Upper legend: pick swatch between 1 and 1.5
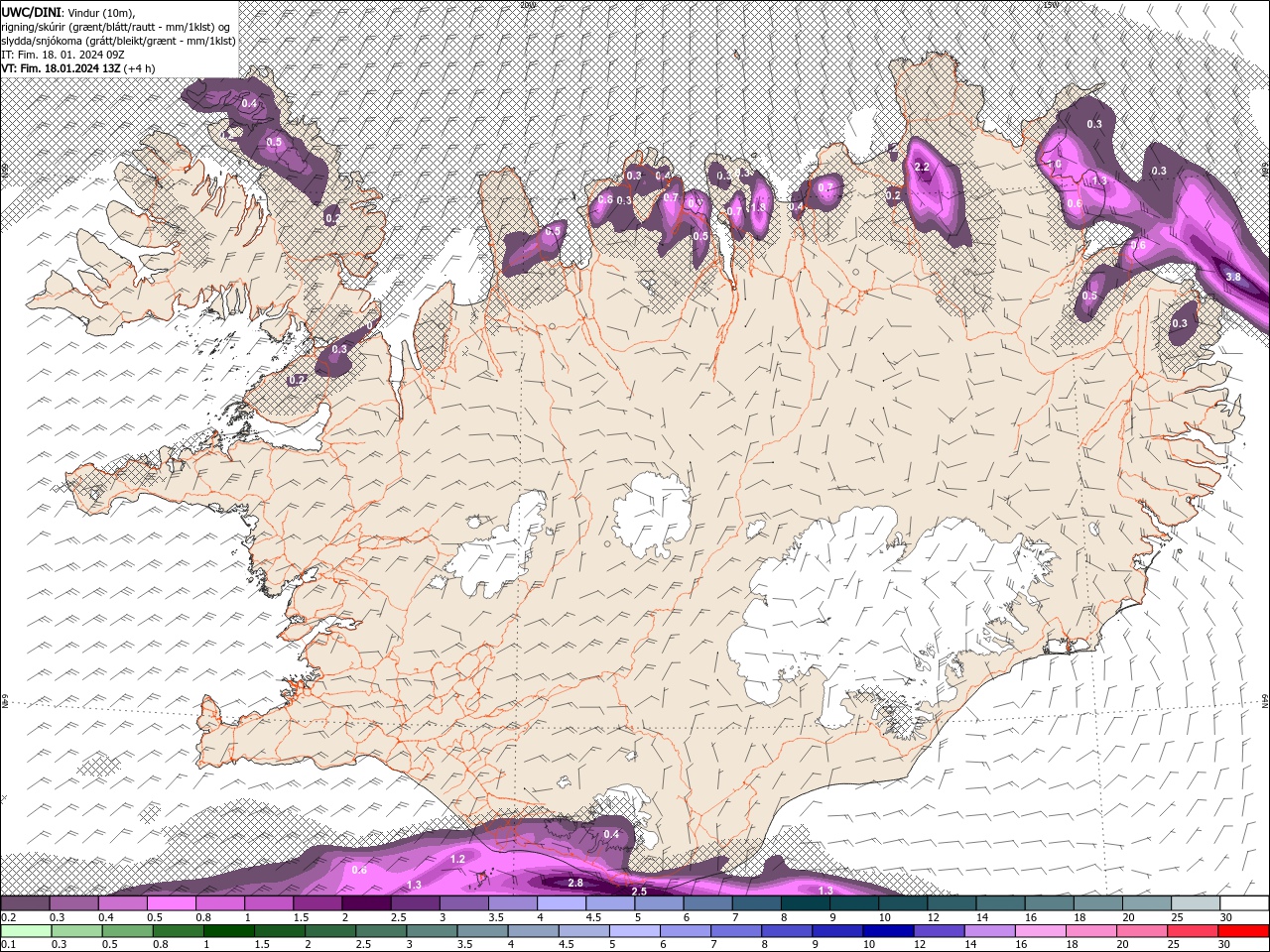 pyautogui.click(x=269, y=903)
